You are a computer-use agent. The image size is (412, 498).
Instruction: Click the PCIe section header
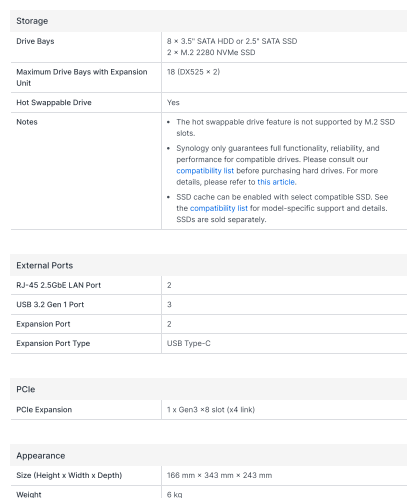[208, 389]
